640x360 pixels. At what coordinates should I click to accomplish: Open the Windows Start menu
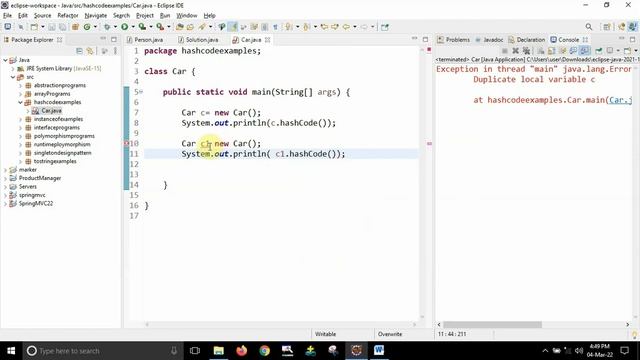click(11, 351)
